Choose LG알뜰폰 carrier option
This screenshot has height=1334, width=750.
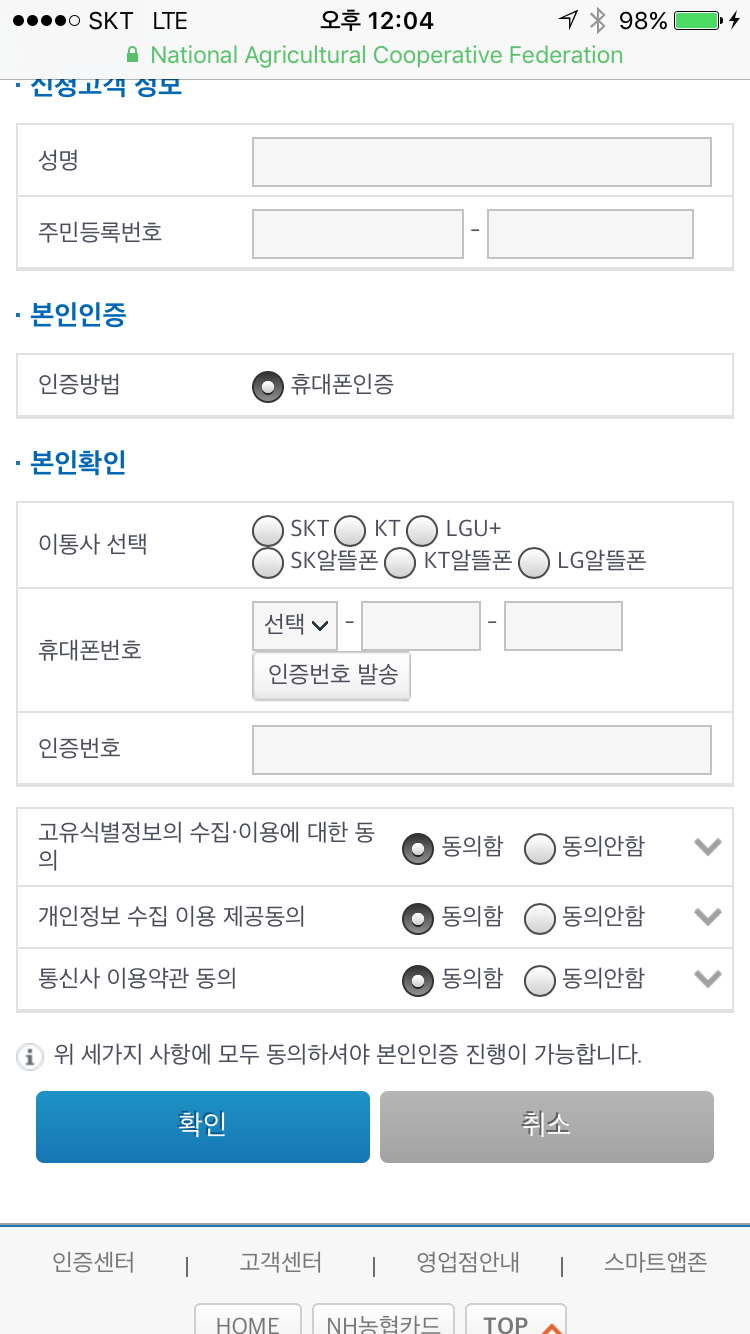534,563
